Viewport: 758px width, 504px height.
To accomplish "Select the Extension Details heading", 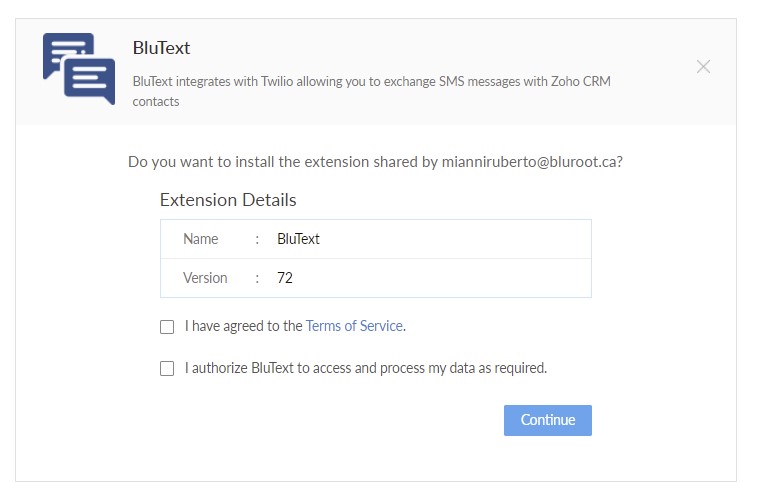I will (x=228, y=200).
